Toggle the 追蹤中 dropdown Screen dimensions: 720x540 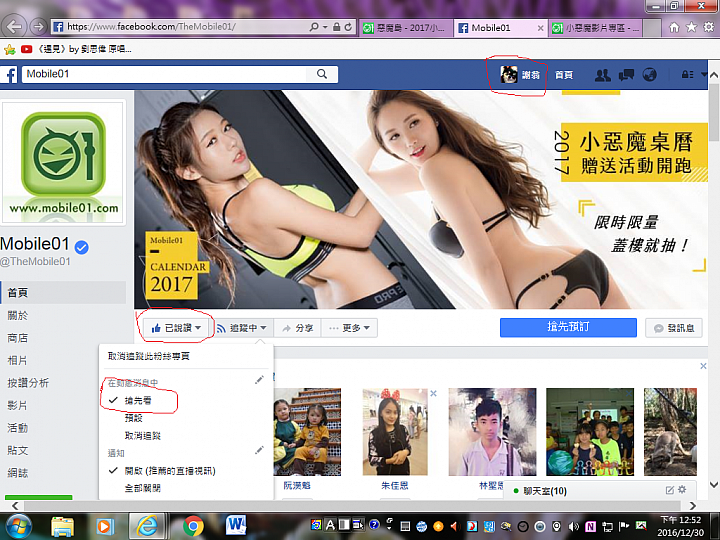(x=242, y=328)
